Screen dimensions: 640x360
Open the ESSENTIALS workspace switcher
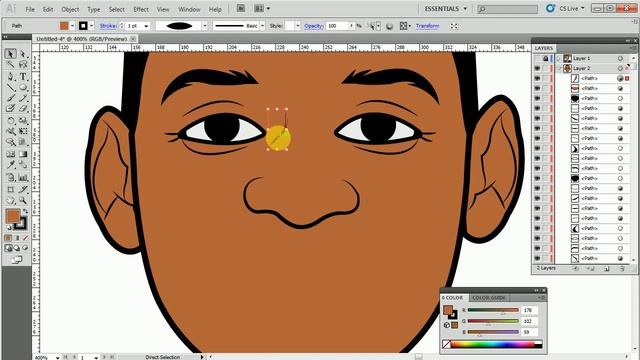click(445, 9)
